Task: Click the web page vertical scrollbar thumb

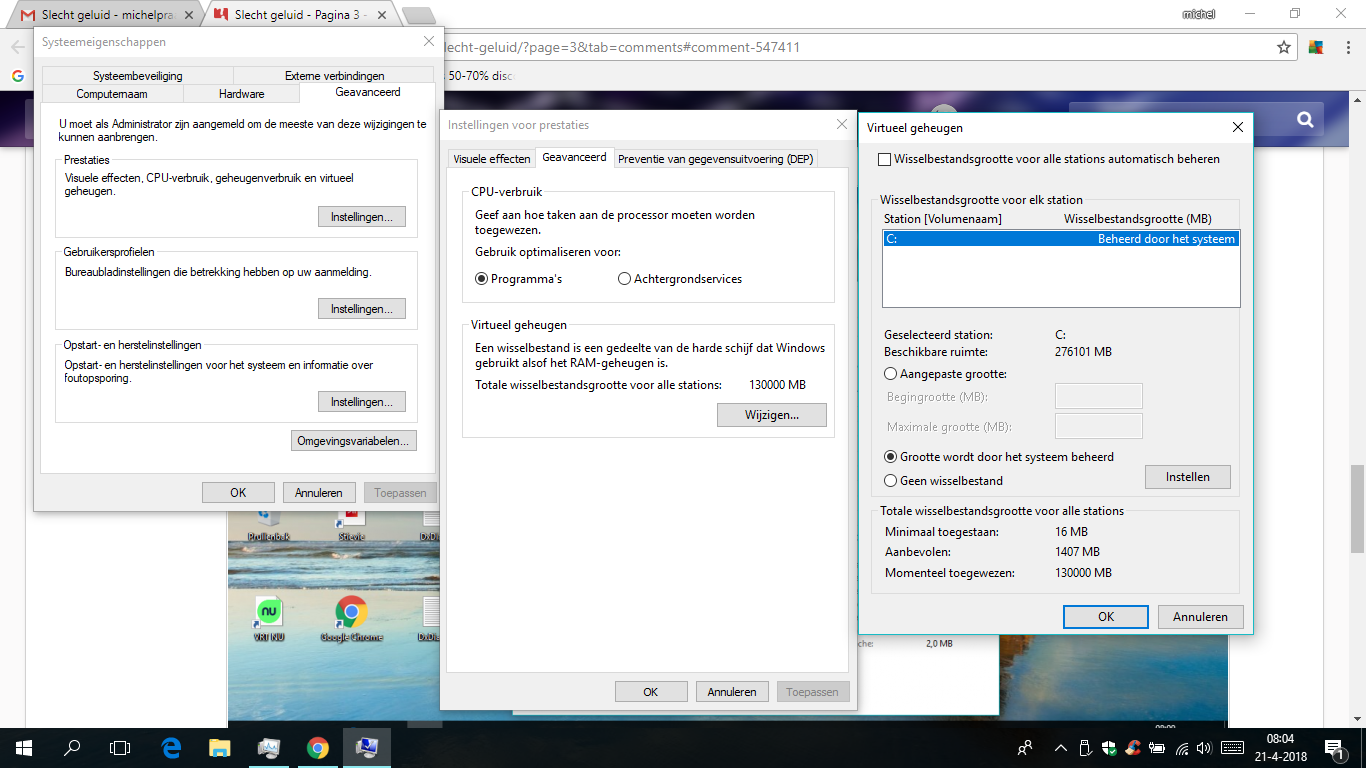Action: 1357,508
